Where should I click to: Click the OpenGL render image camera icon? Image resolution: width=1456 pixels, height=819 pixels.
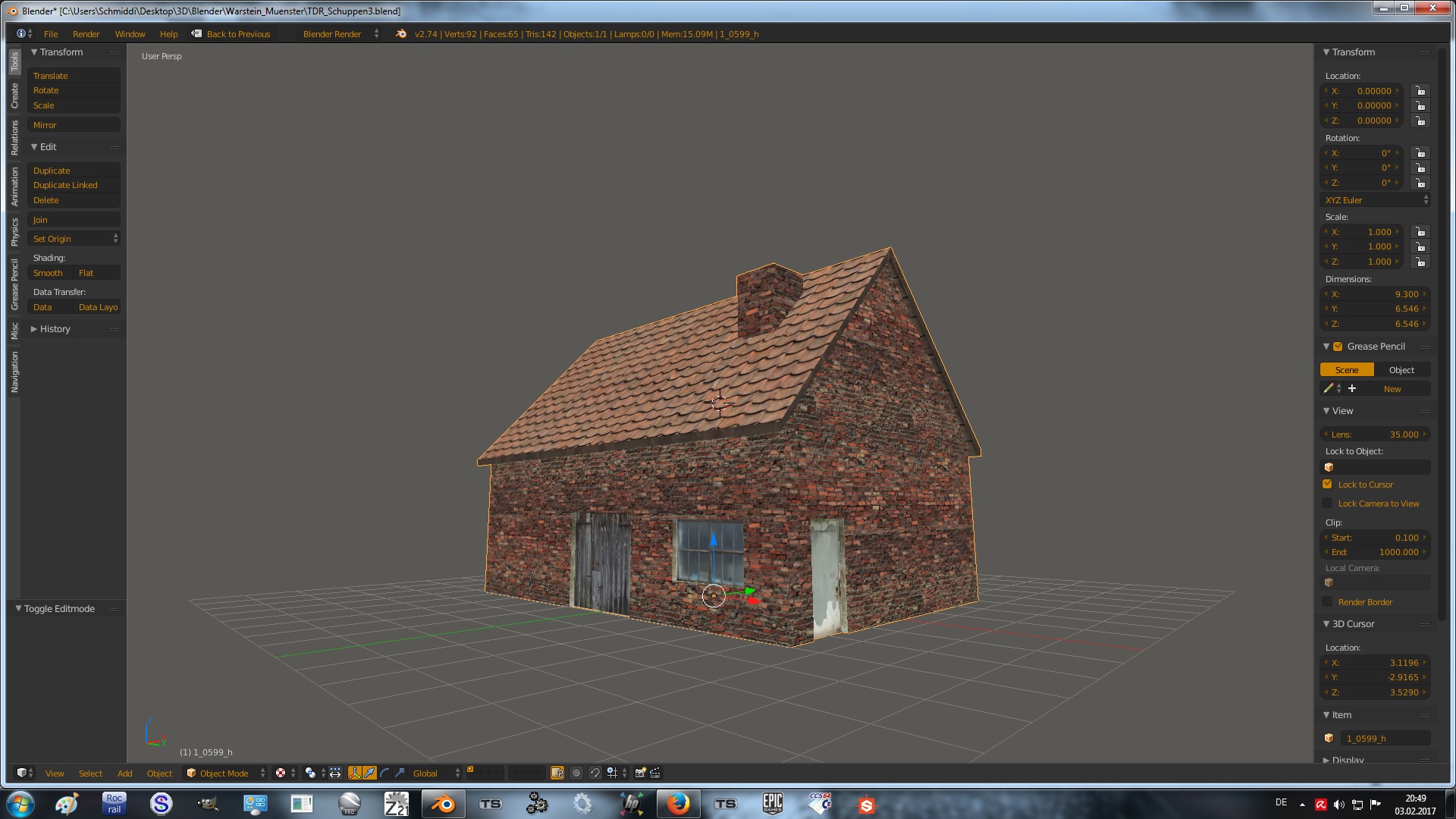[640, 773]
